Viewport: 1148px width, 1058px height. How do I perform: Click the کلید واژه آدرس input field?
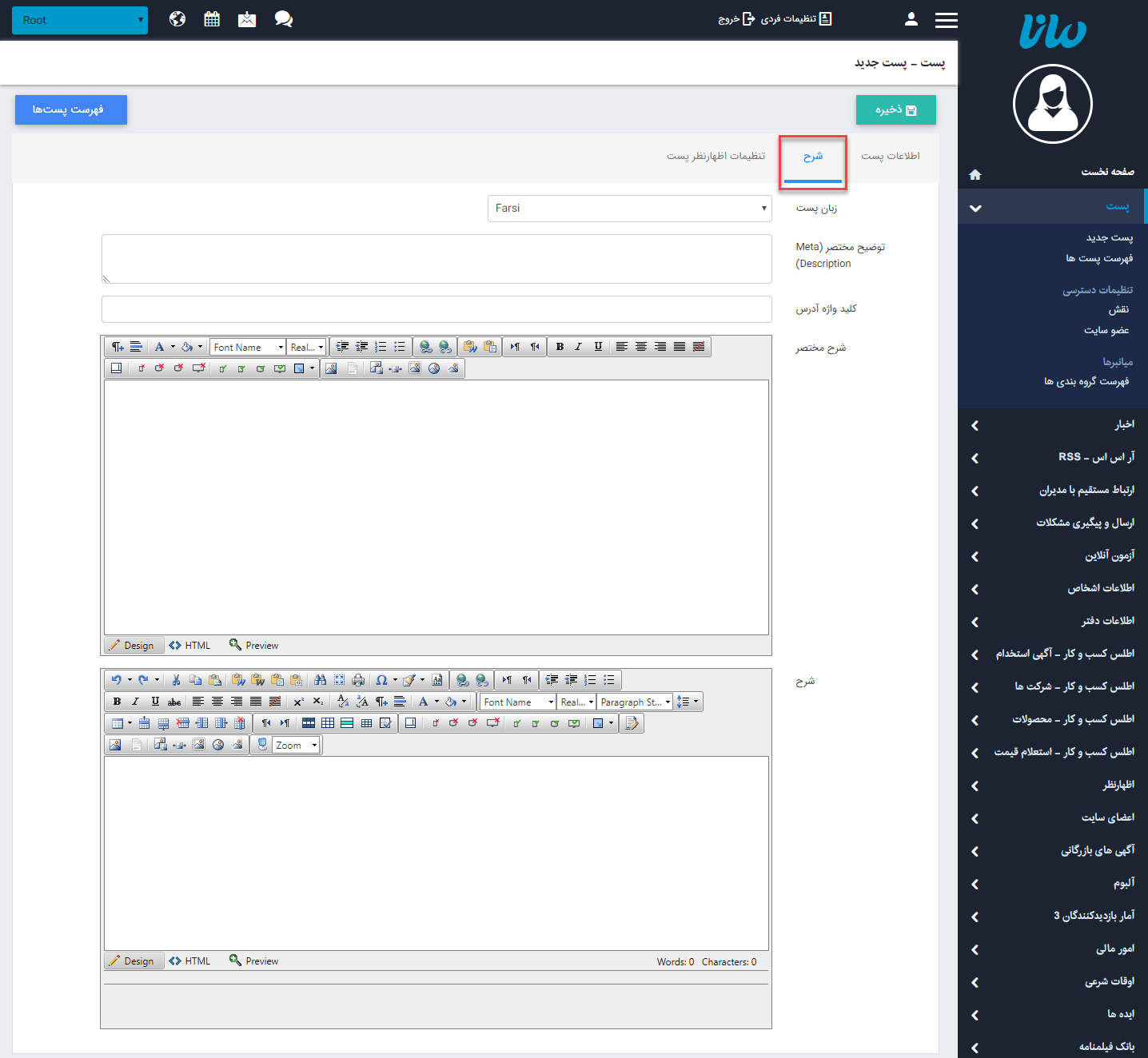click(x=436, y=309)
